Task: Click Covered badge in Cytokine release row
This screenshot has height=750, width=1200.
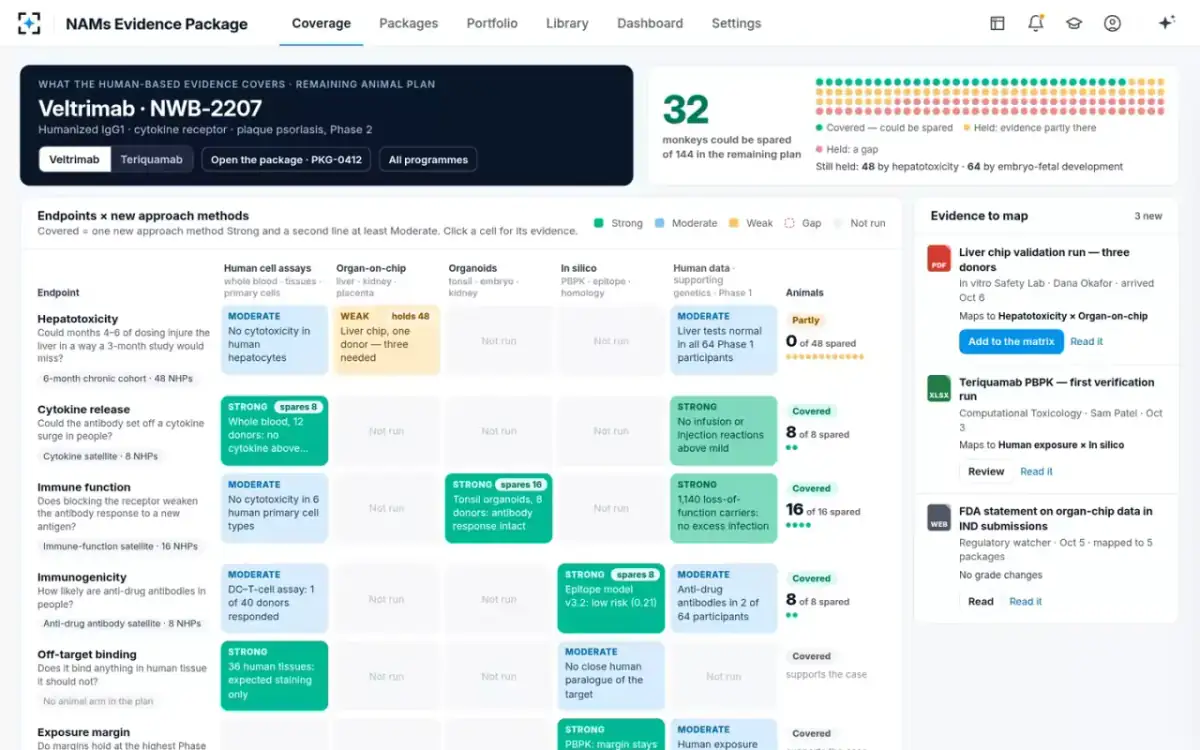Action: (x=811, y=411)
